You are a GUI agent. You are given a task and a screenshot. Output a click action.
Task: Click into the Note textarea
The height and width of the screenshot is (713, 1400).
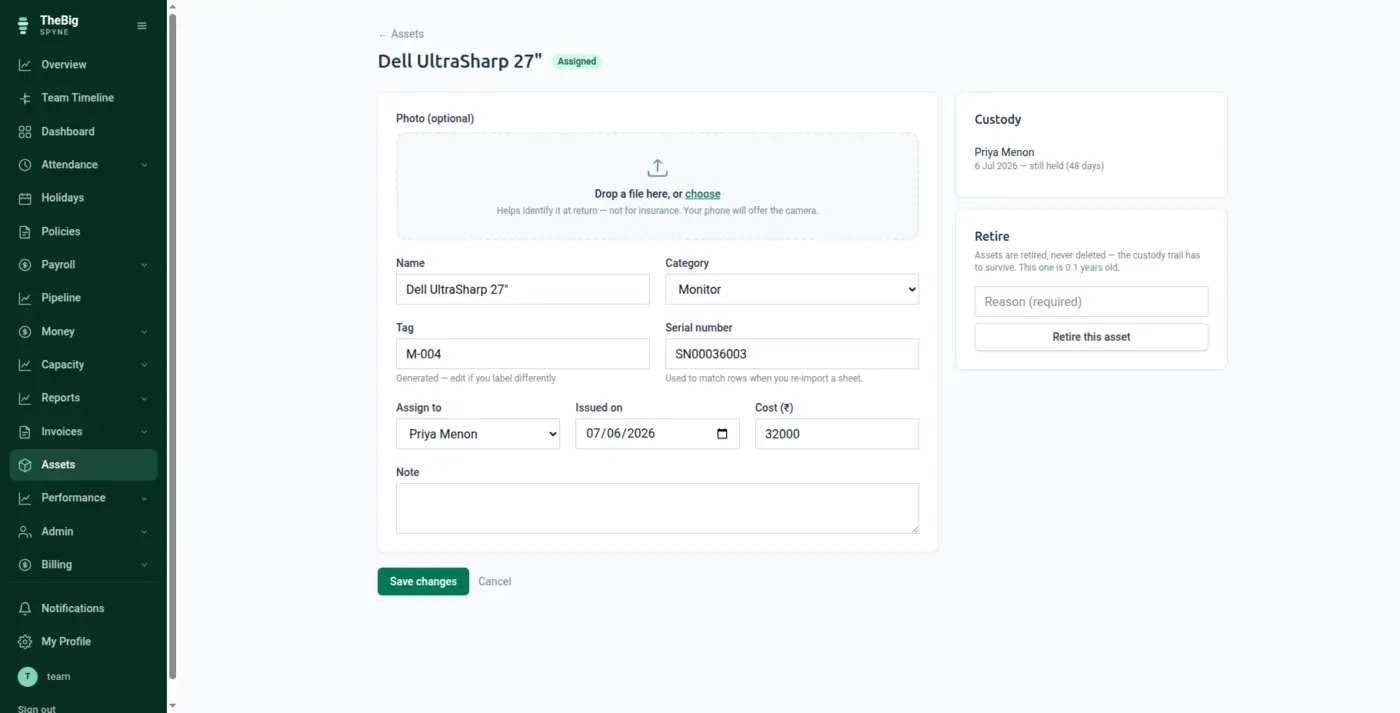pos(657,508)
